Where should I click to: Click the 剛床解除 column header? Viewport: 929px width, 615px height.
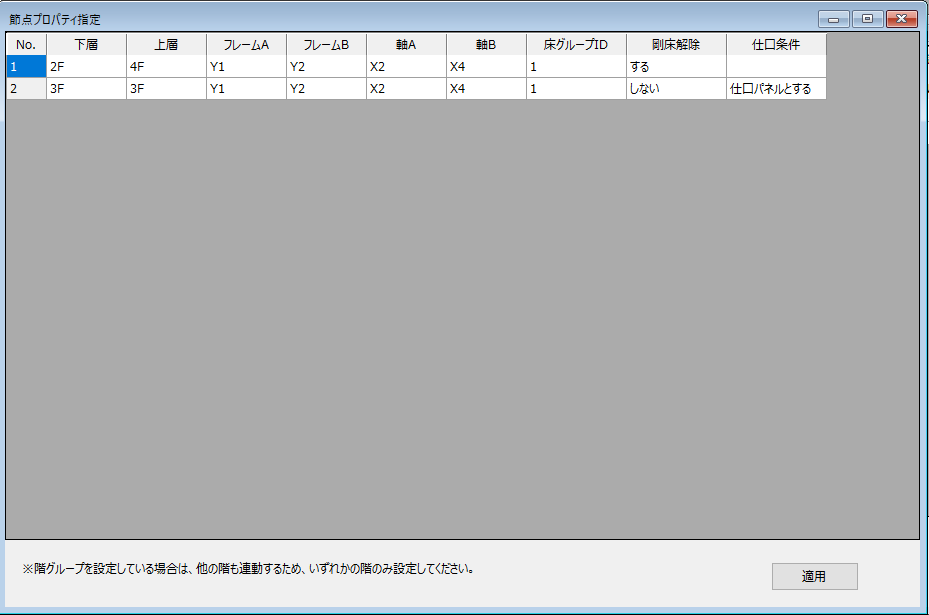pos(677,44)
